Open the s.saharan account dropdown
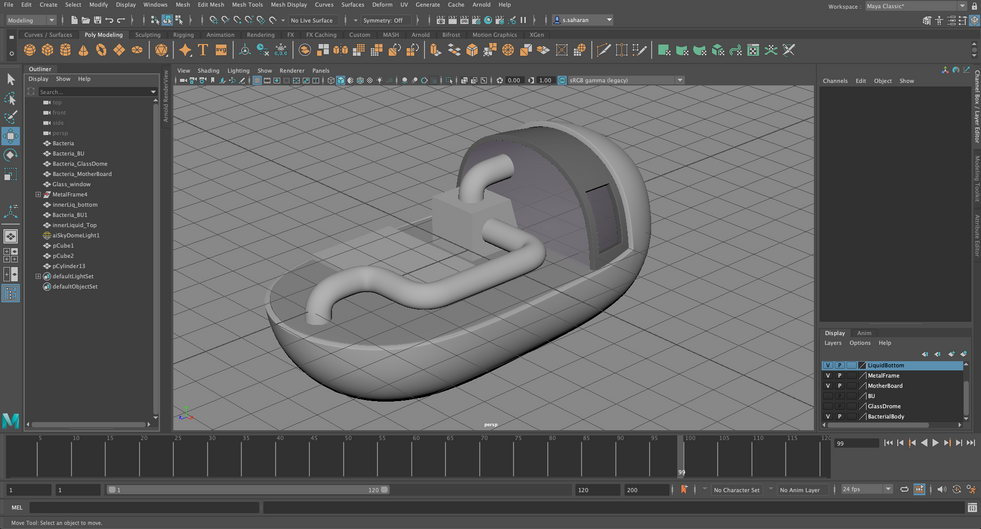 (x=582, y=20)
